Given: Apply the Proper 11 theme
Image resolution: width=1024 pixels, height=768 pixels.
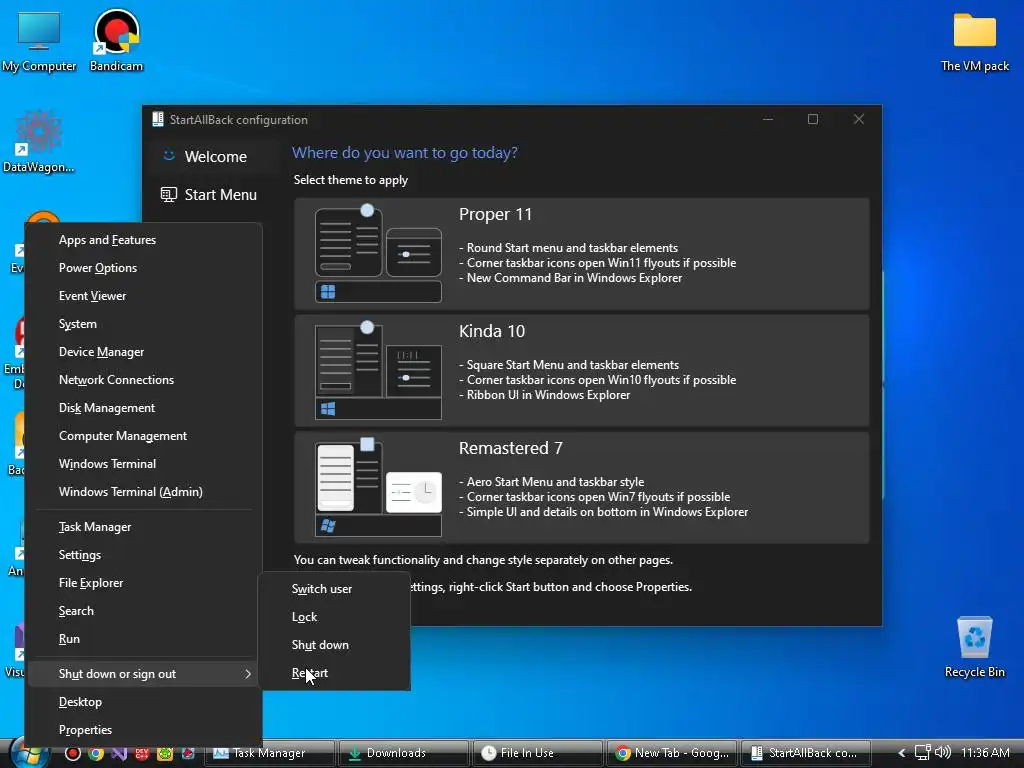Looking at the screenshot, I should [582, 254].
